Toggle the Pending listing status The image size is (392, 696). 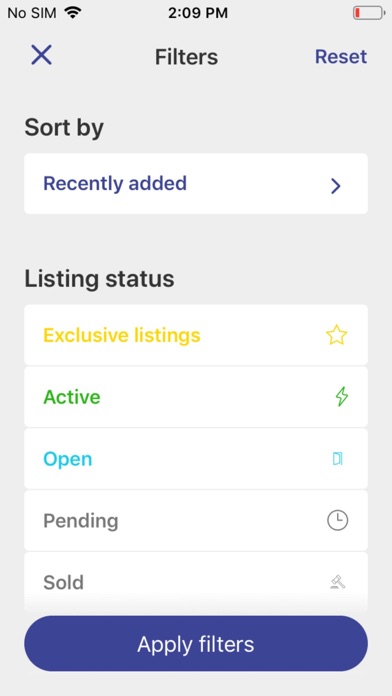pos(196,520)
